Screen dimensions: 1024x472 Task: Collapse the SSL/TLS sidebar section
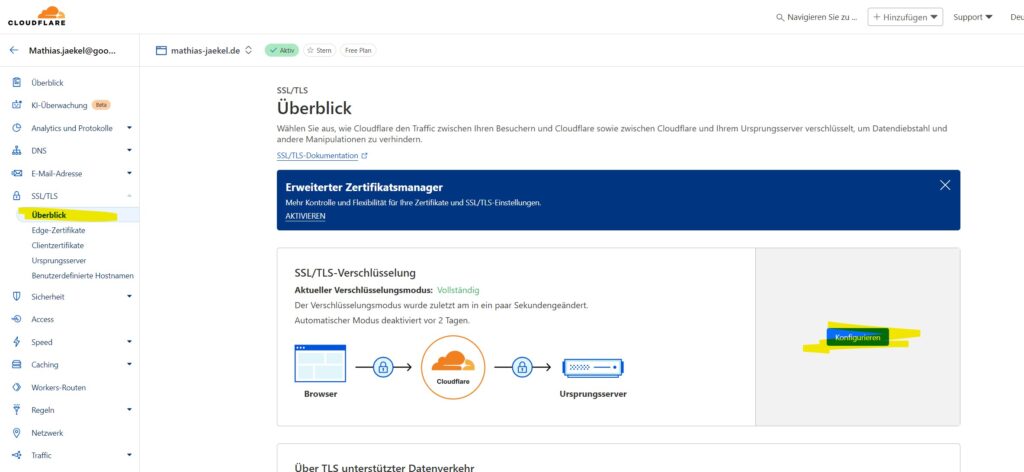pos(129,196)
